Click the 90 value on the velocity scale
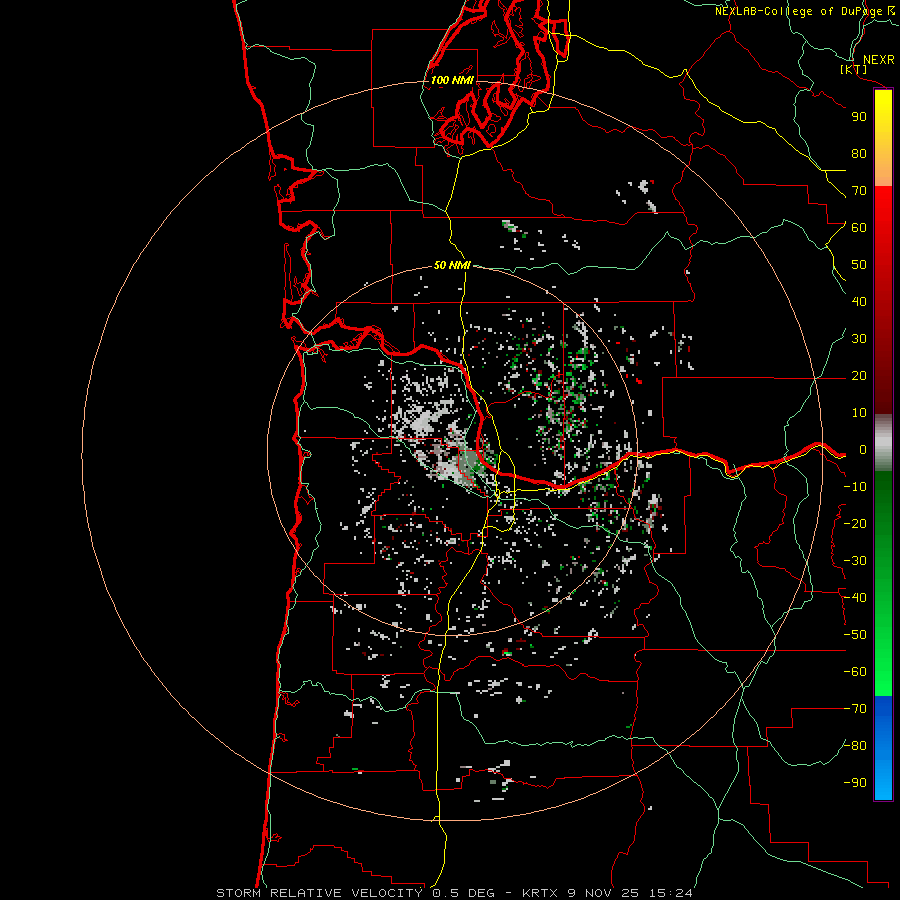The height and width of the screenshot is (900, 900). [x=859, y=117]
